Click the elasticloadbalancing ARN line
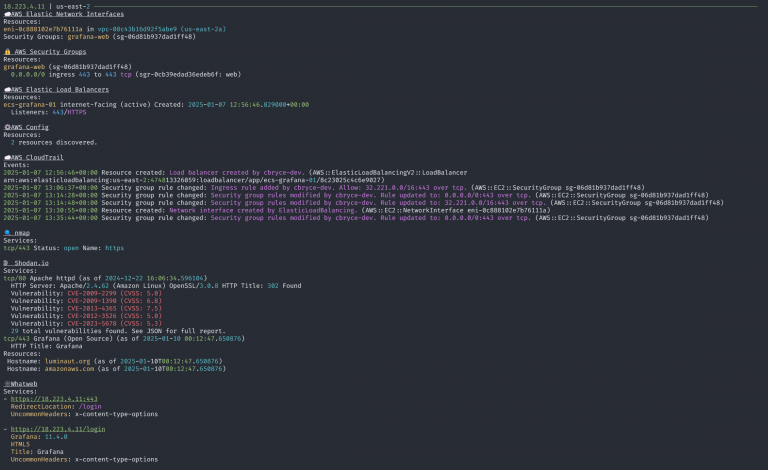 pyautogui.click(x=194, y=180)
